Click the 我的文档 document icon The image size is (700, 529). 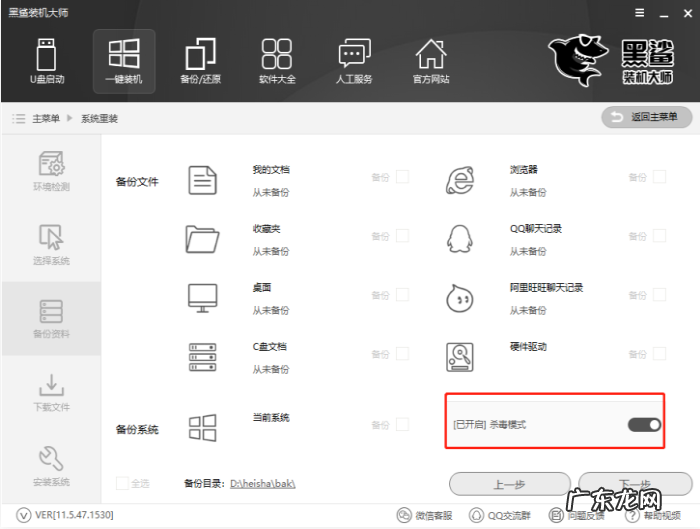coord(202,180)
